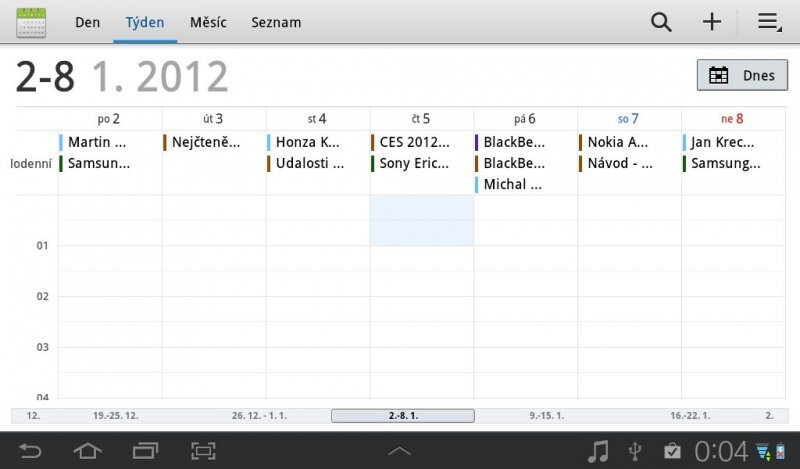Jump to today with Dnes button

[x=742, y=76]
